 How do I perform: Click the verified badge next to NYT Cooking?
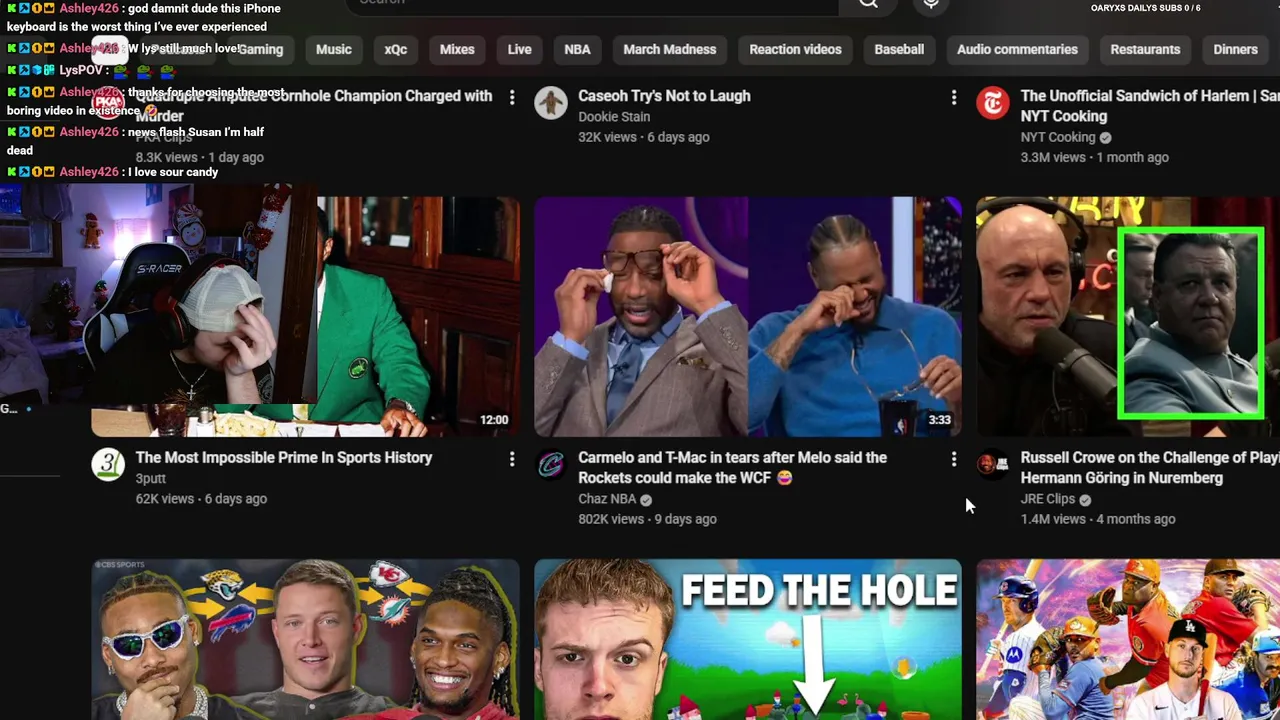pyautogui.click(x=1105, y=137)
